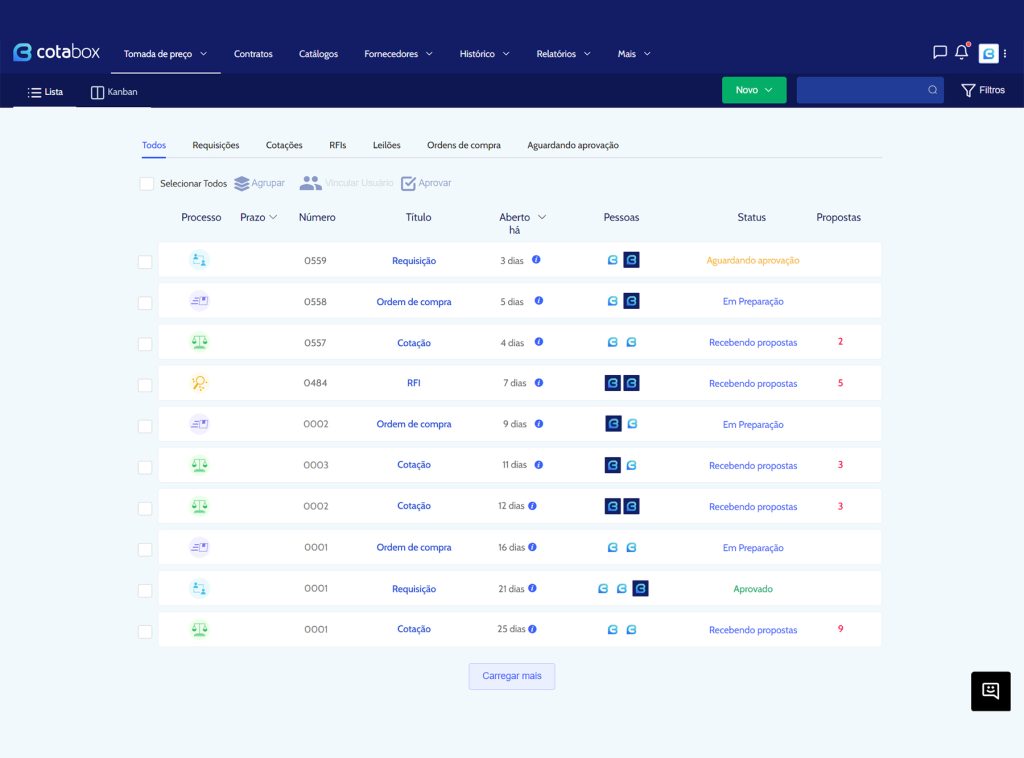Viewport: 1024px width, 758px height.
Task: Click info icon next to 3 dias
Action: [x=536, y=260]
